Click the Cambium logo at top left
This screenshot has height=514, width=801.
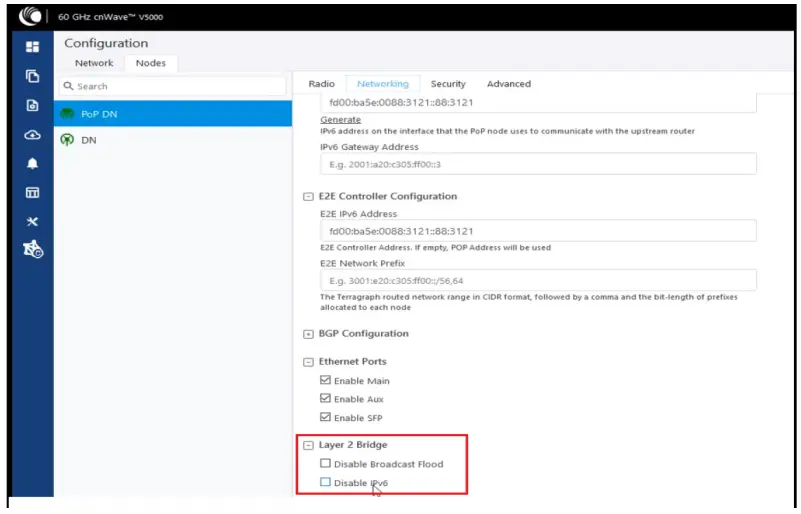tap(30, 15)
